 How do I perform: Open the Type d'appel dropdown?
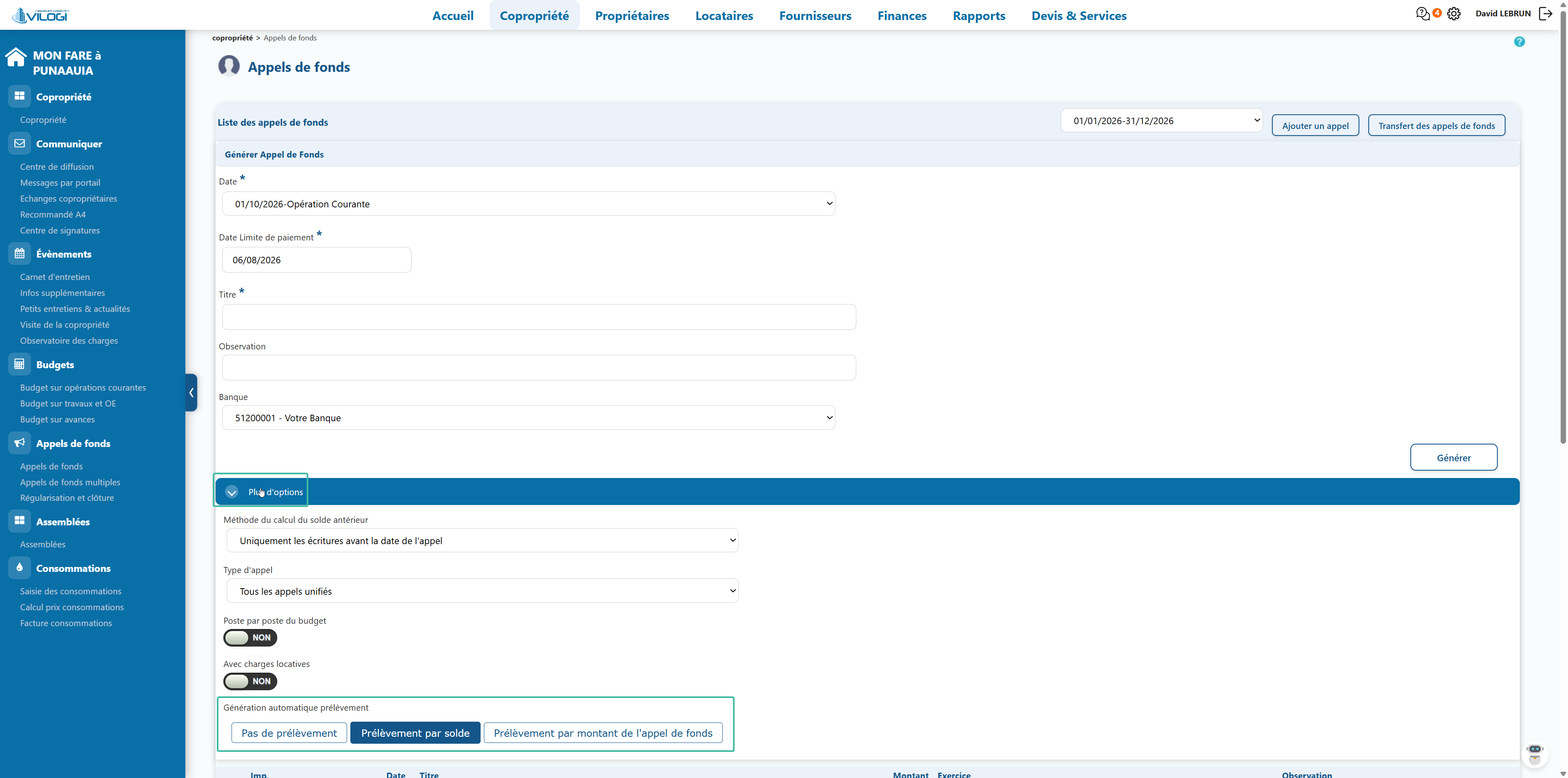(x=482, y=591)
